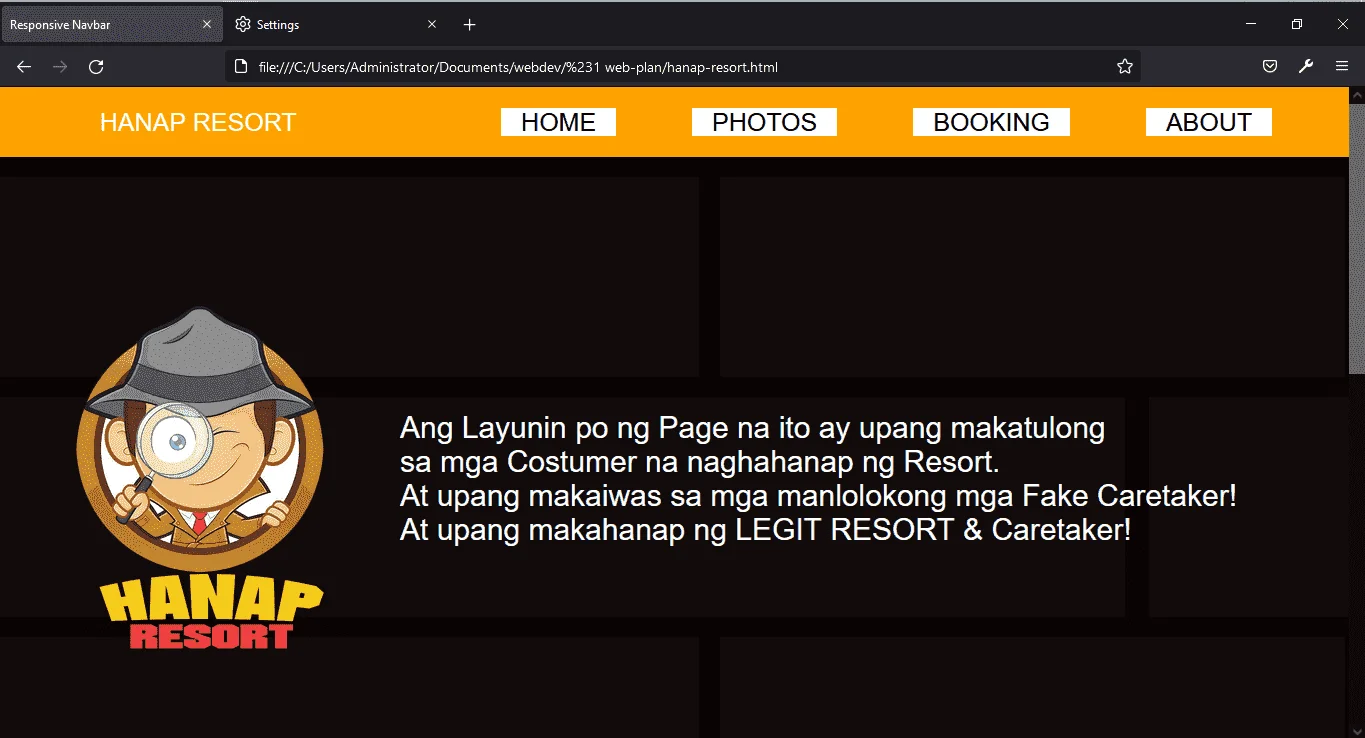Open the Pocket save icon

tap(1269, 67)
